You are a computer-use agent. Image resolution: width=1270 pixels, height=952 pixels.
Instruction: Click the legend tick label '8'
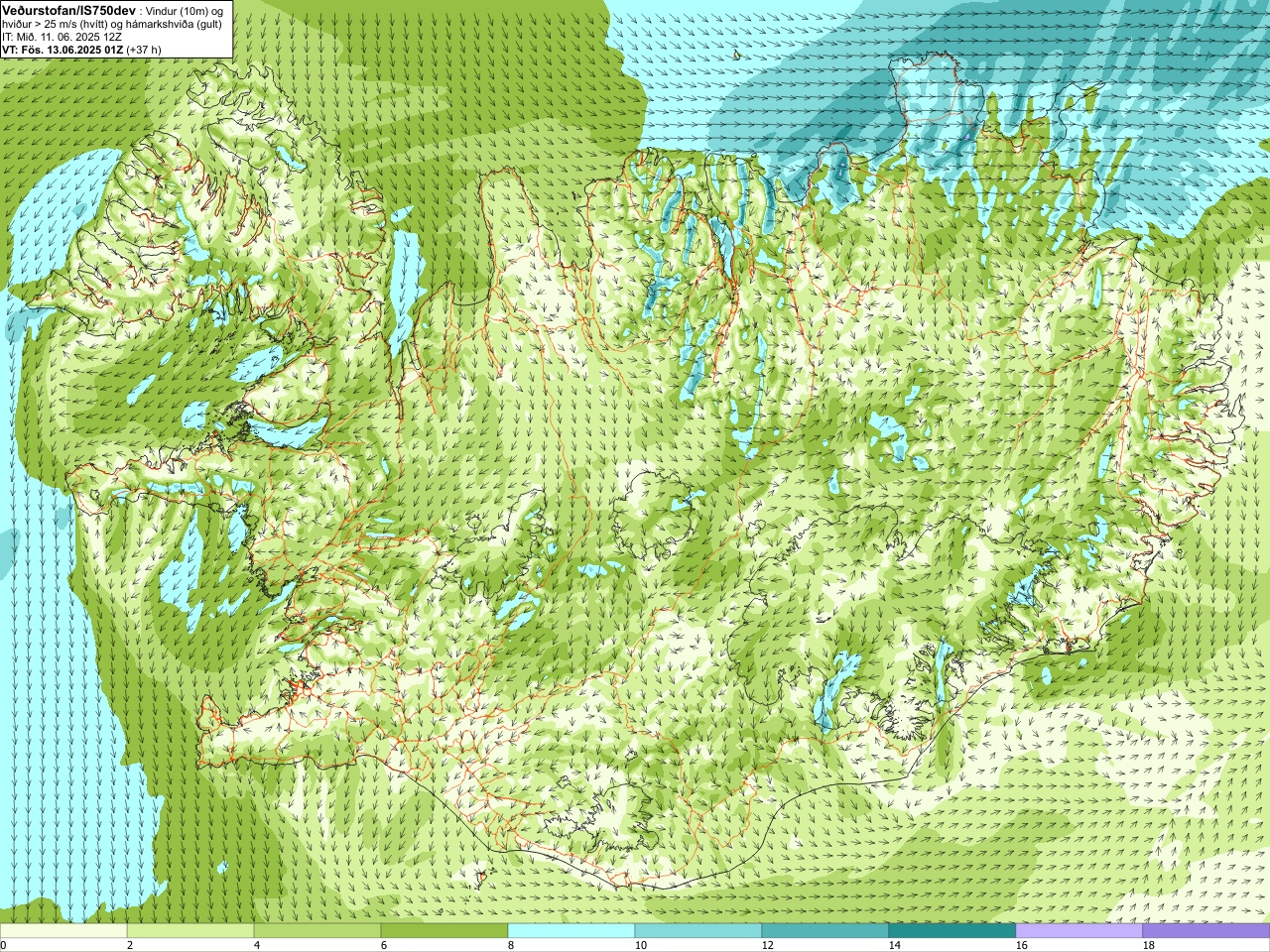pos(511,945)
